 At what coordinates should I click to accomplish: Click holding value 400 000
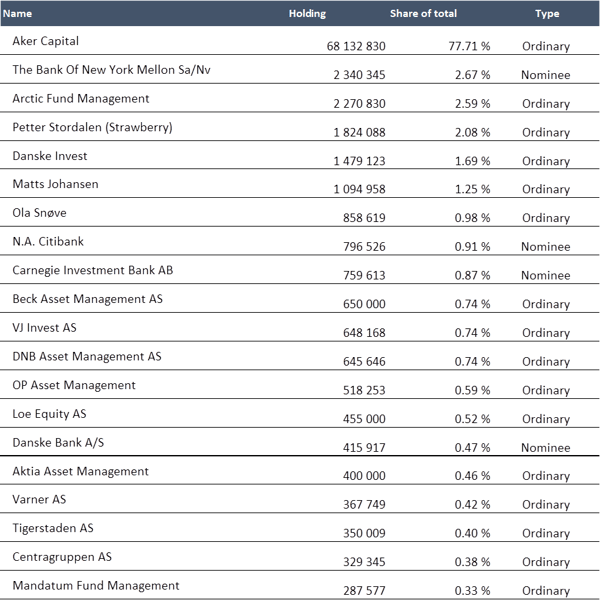[364, 476]
